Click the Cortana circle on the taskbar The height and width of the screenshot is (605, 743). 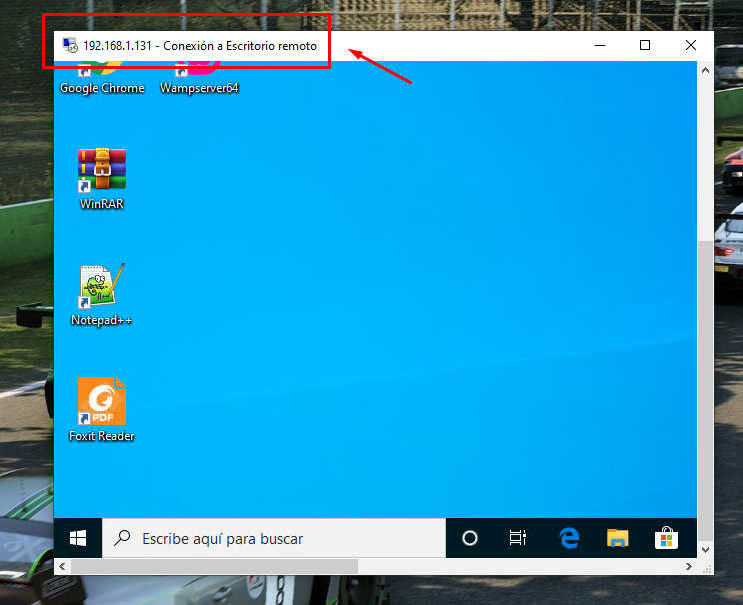(470, 539)
